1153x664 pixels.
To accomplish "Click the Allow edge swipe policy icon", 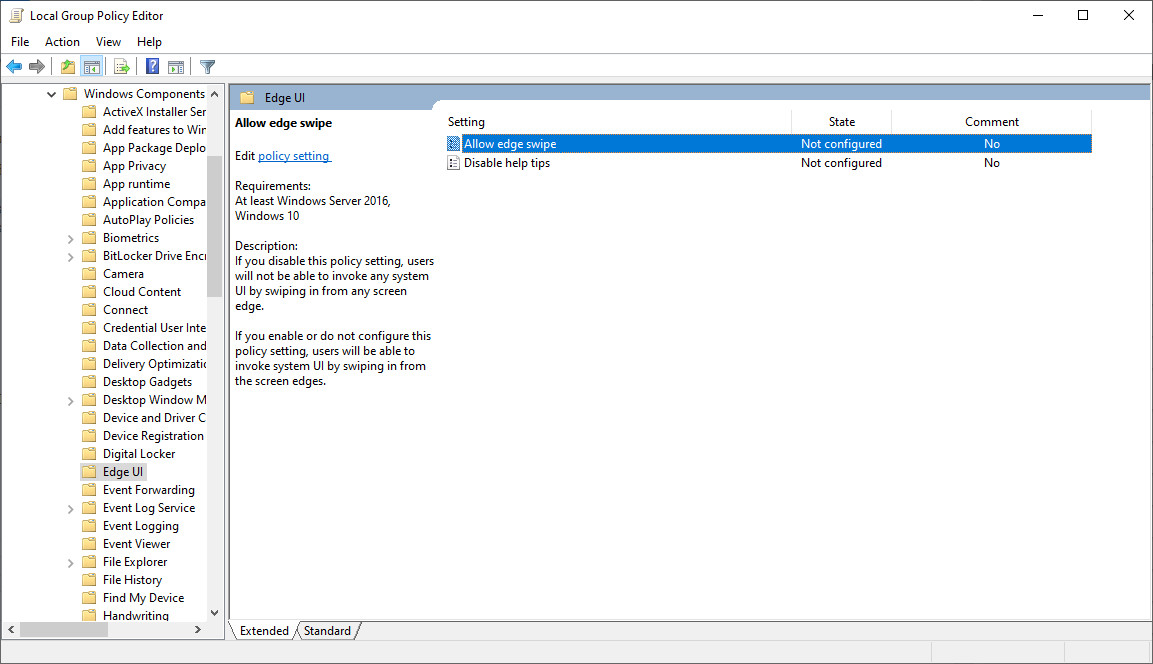I will pos(454,144).
